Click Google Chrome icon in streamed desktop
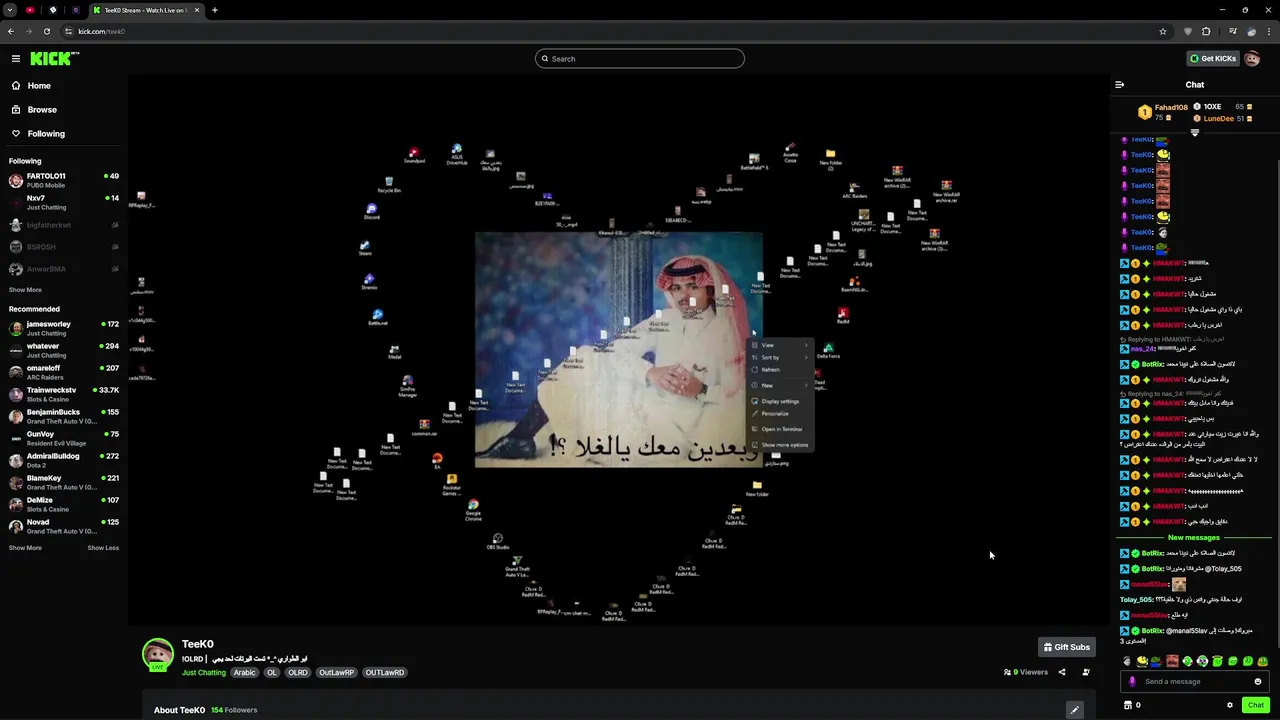 pos(473,510)
